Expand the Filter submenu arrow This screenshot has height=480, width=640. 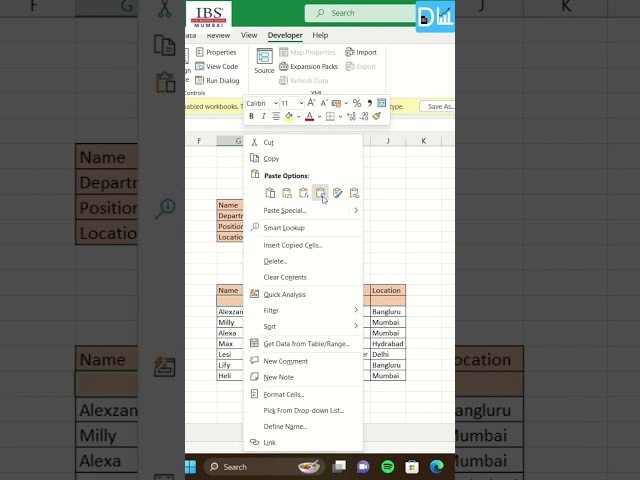[x=356, y=310]
